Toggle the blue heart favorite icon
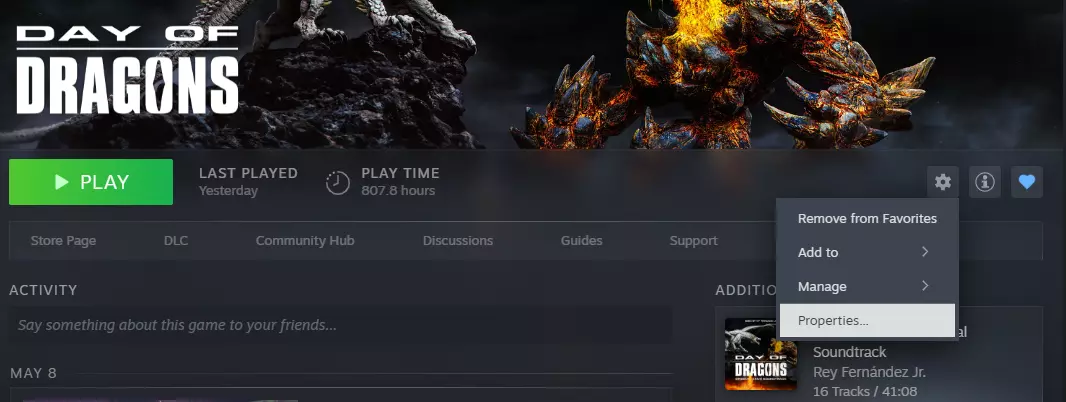 pyautogui.click(x=1027, y=182)
